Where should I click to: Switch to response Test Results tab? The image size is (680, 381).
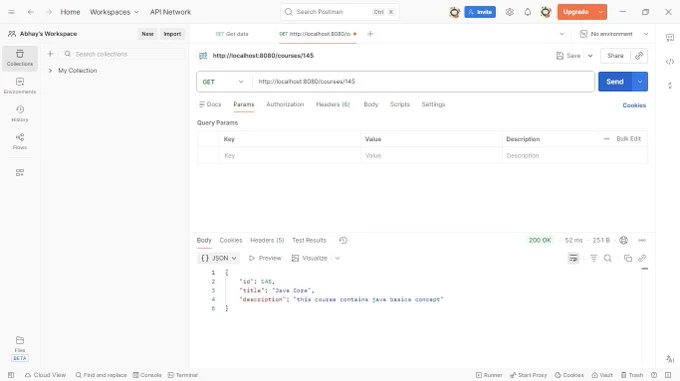(309, 240)
